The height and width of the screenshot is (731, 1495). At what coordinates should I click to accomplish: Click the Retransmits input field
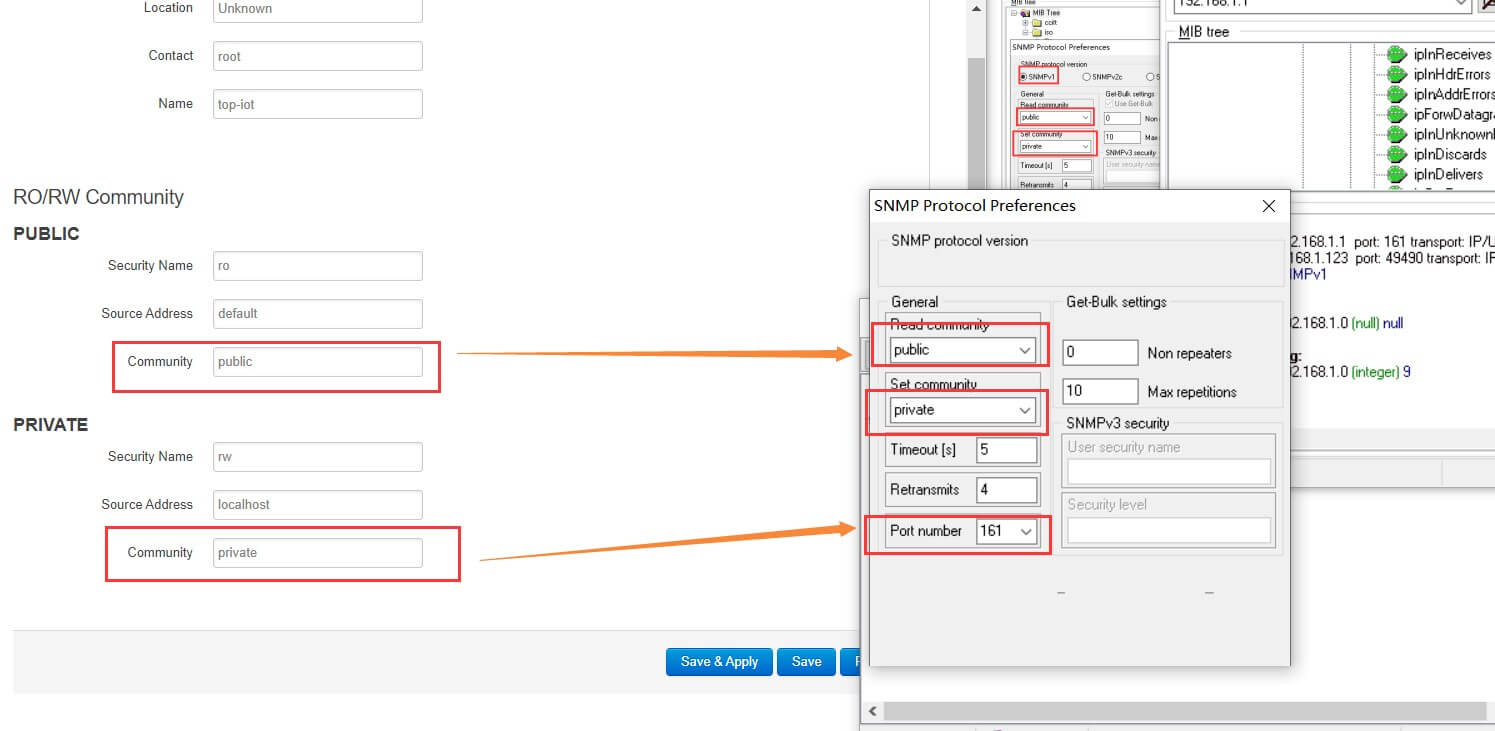pos(1006,490)
